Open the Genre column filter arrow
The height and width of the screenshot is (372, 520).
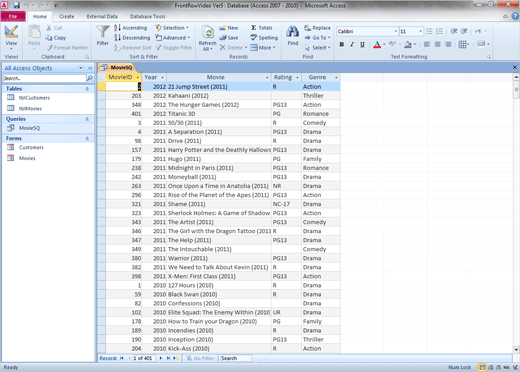[x=336, y=77]
